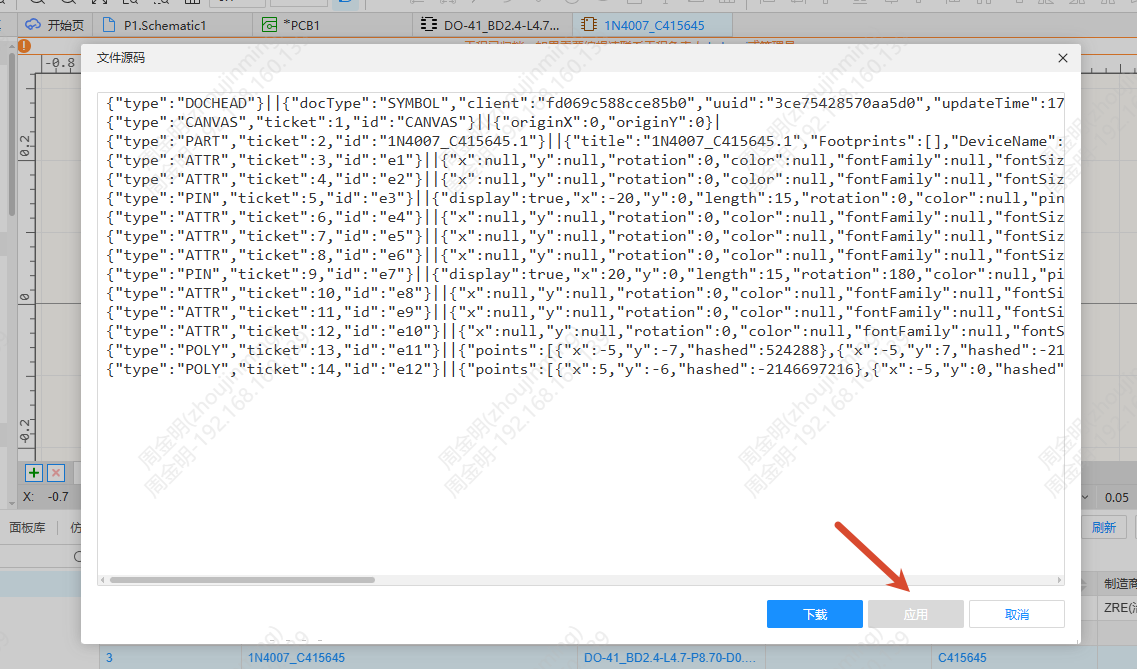Click the symbol icon of 1N4007_C415645 tab

pyautogui.click(x=589, y=25)
